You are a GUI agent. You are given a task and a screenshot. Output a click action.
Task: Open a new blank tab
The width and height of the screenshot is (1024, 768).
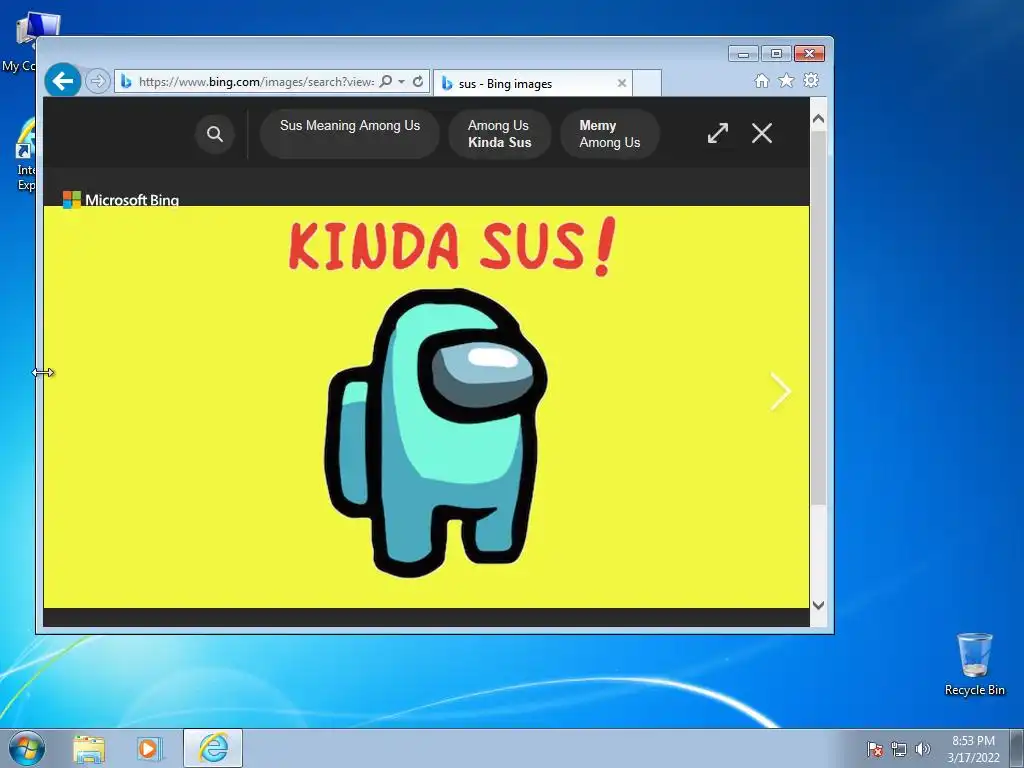647,83
